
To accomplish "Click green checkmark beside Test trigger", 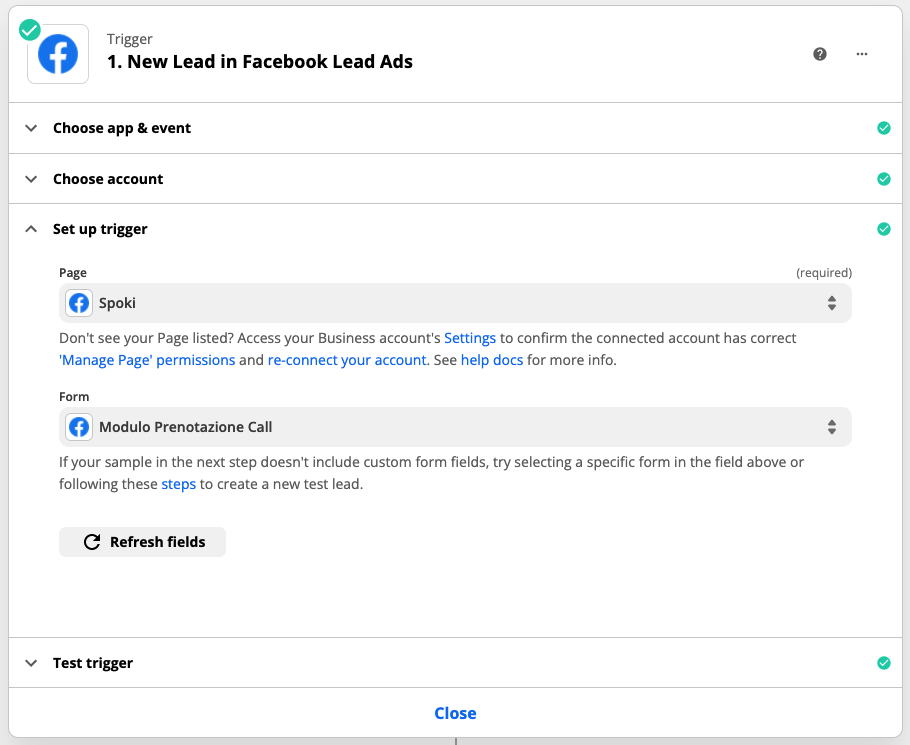I will (x=883, y=663).
